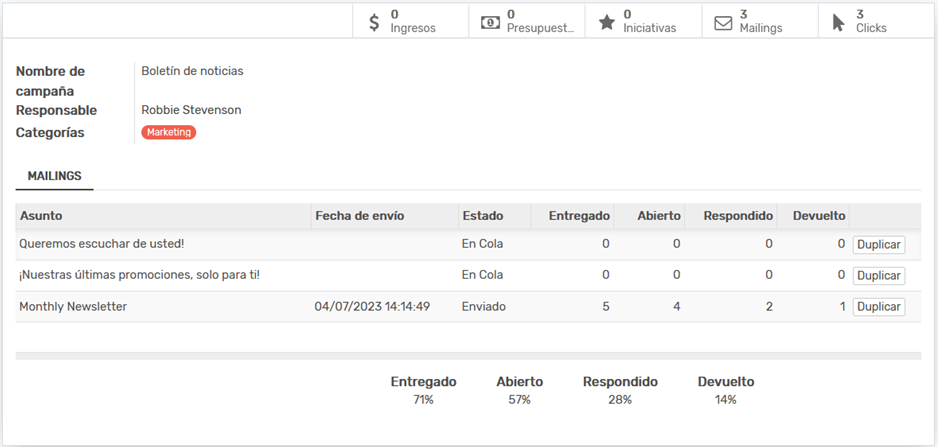This screenshot has width=938, height=447.
Task: Switch to the MAILINGS tab
Action: click(x=55, y=176)
